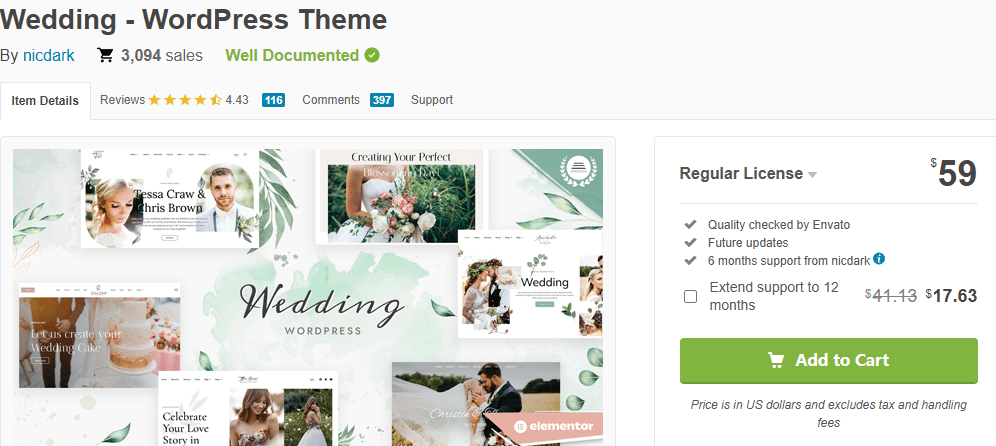Select the Item Details tab
This screenshot has width=996, height=446.
tap(45, 101)
